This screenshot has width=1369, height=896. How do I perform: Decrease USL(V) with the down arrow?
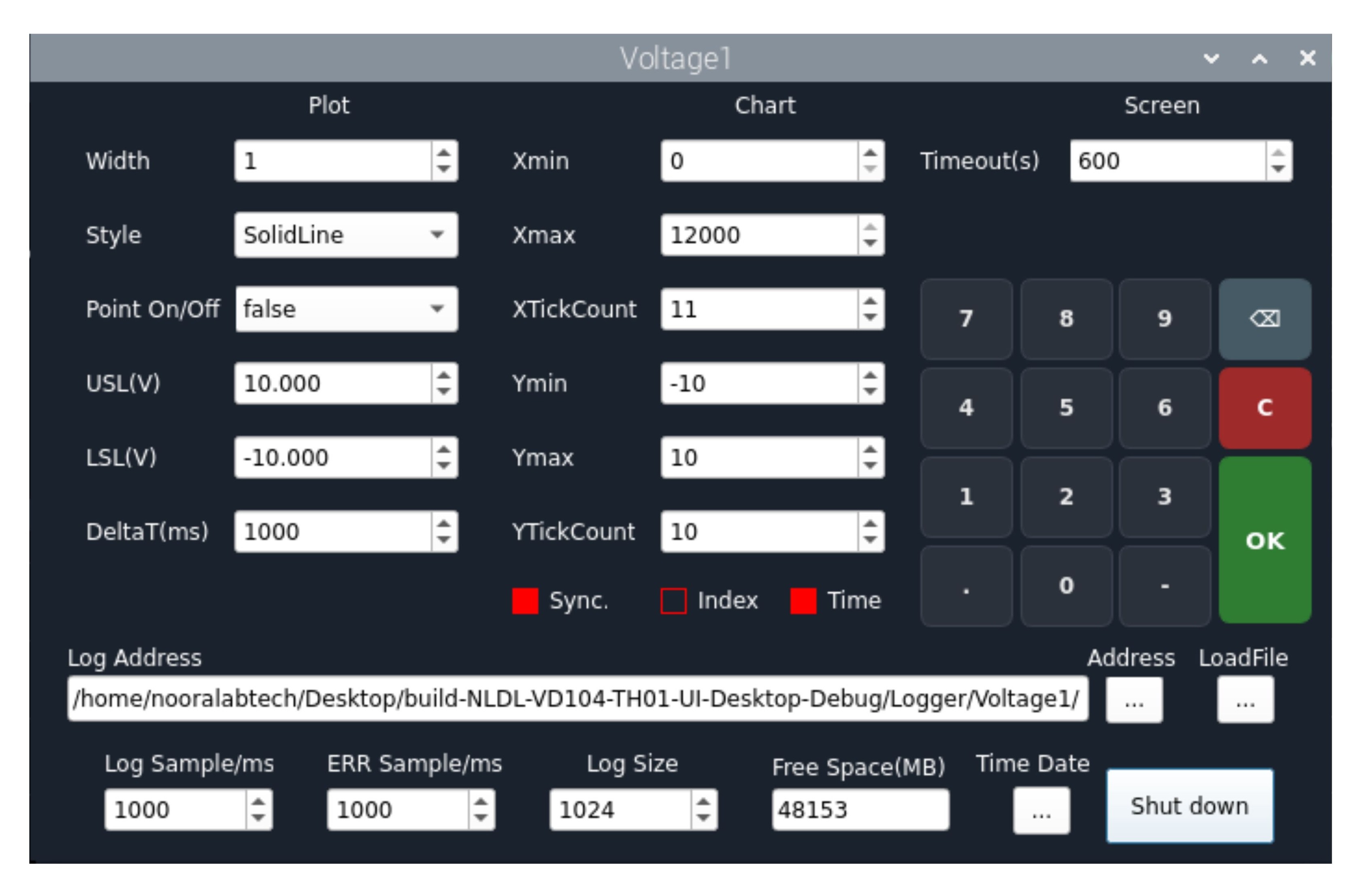click(444, 391)
